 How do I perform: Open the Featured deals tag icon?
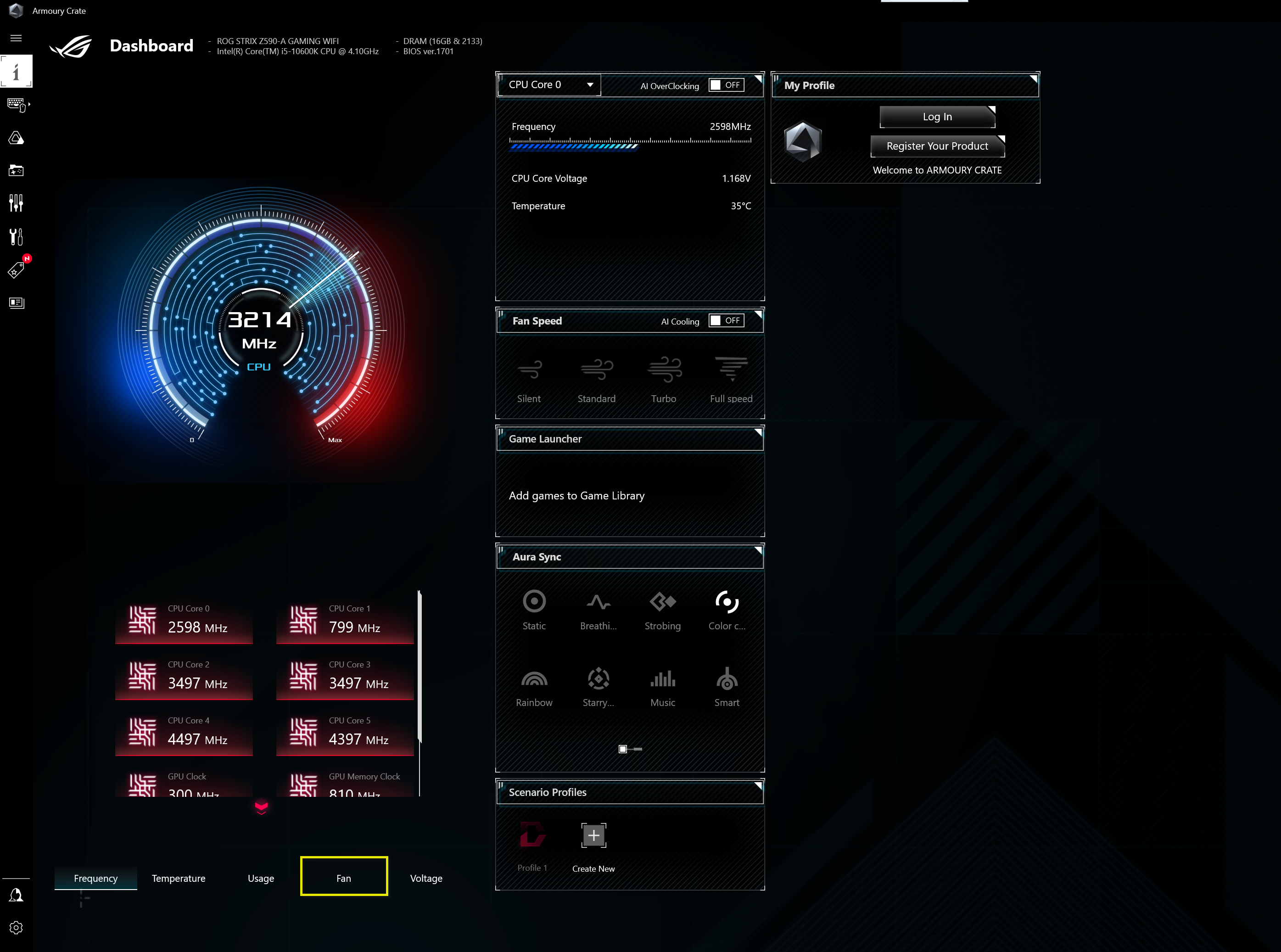(x=16, y=270)
